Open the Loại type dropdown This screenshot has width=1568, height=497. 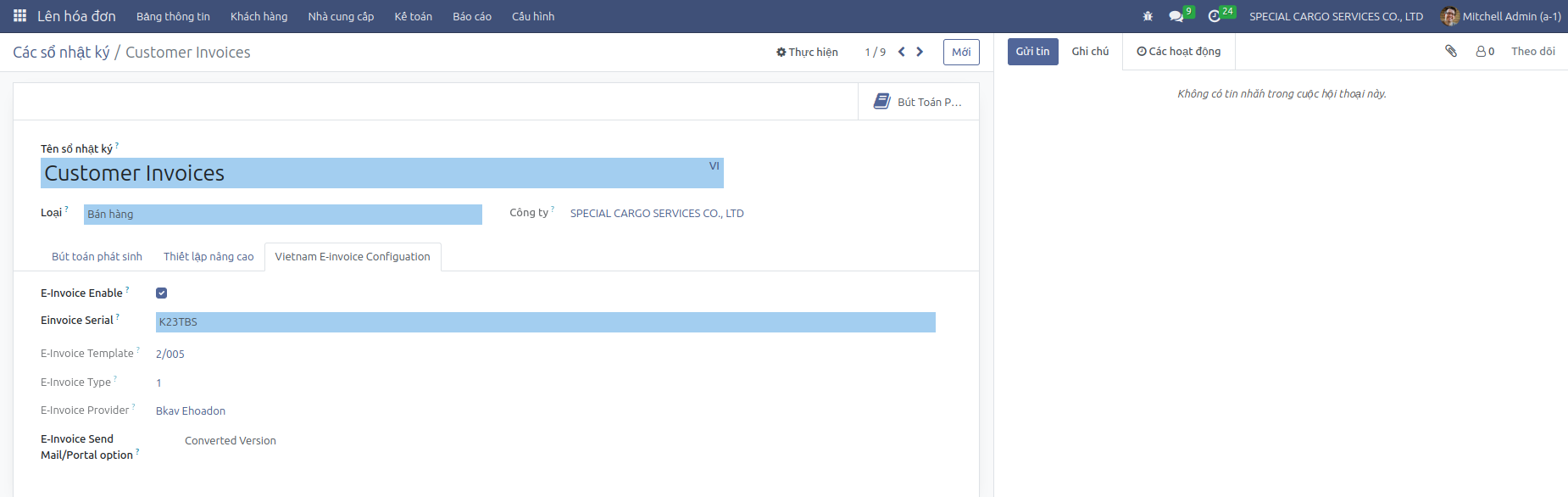click(282, 215)
